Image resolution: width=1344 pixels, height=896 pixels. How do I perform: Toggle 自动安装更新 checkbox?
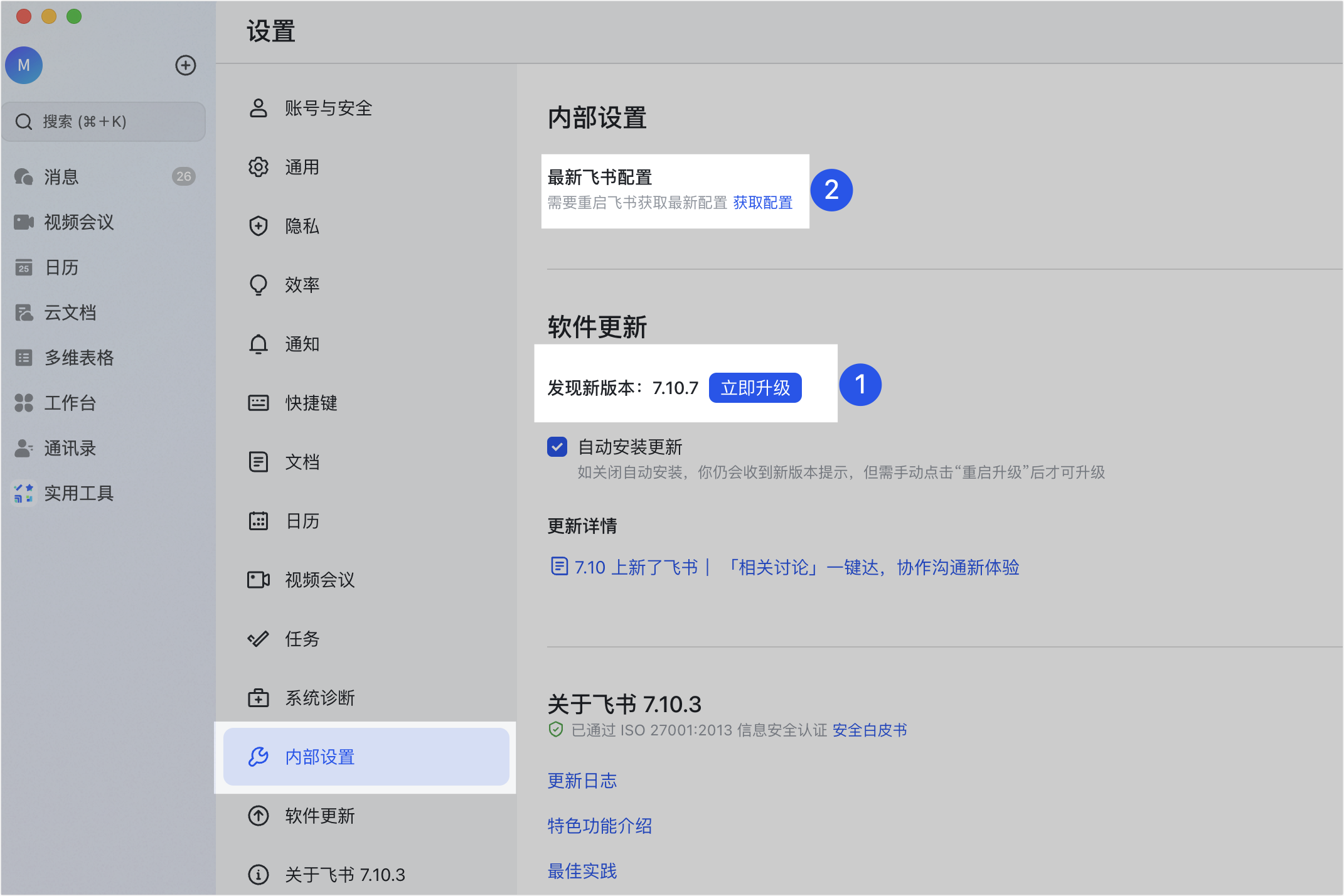tap(557, 447)
